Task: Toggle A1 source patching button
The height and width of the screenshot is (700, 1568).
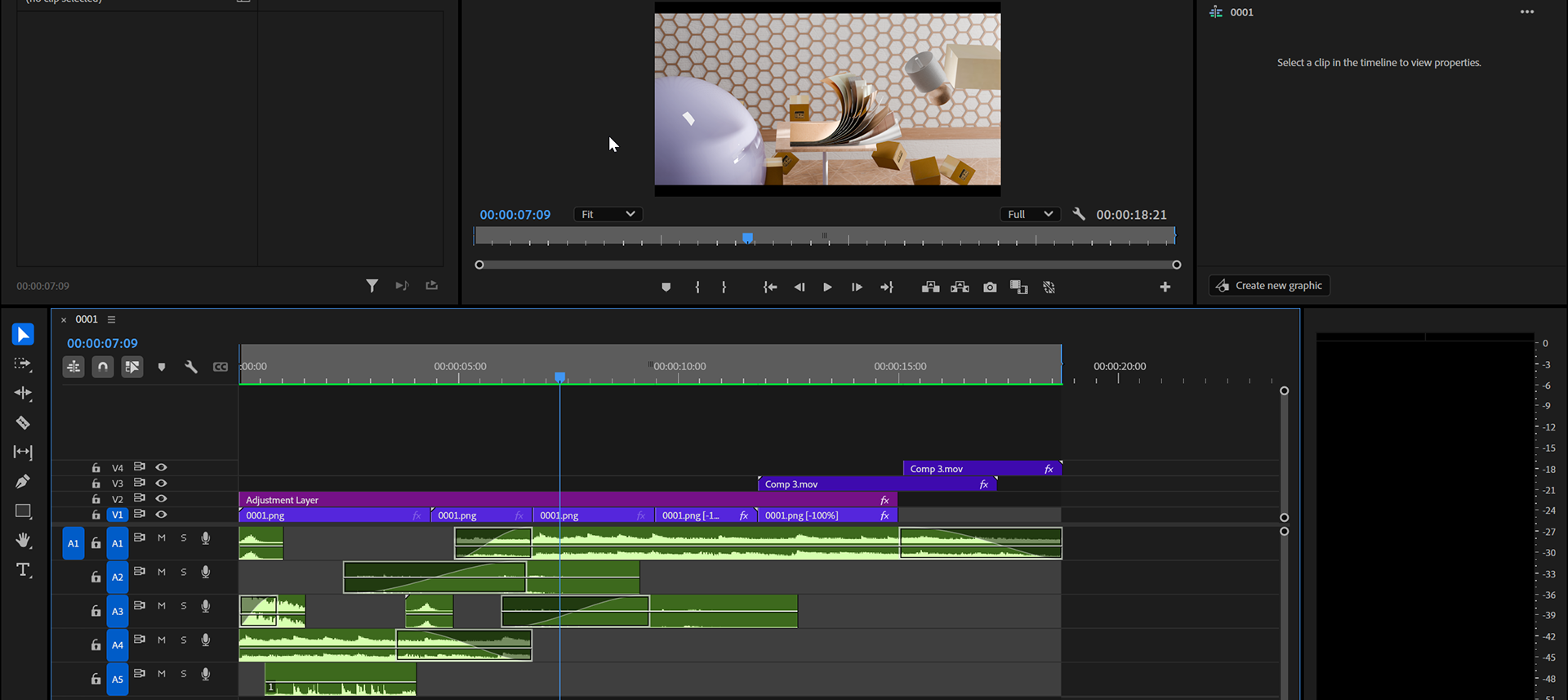Action: tap(73, 543)
